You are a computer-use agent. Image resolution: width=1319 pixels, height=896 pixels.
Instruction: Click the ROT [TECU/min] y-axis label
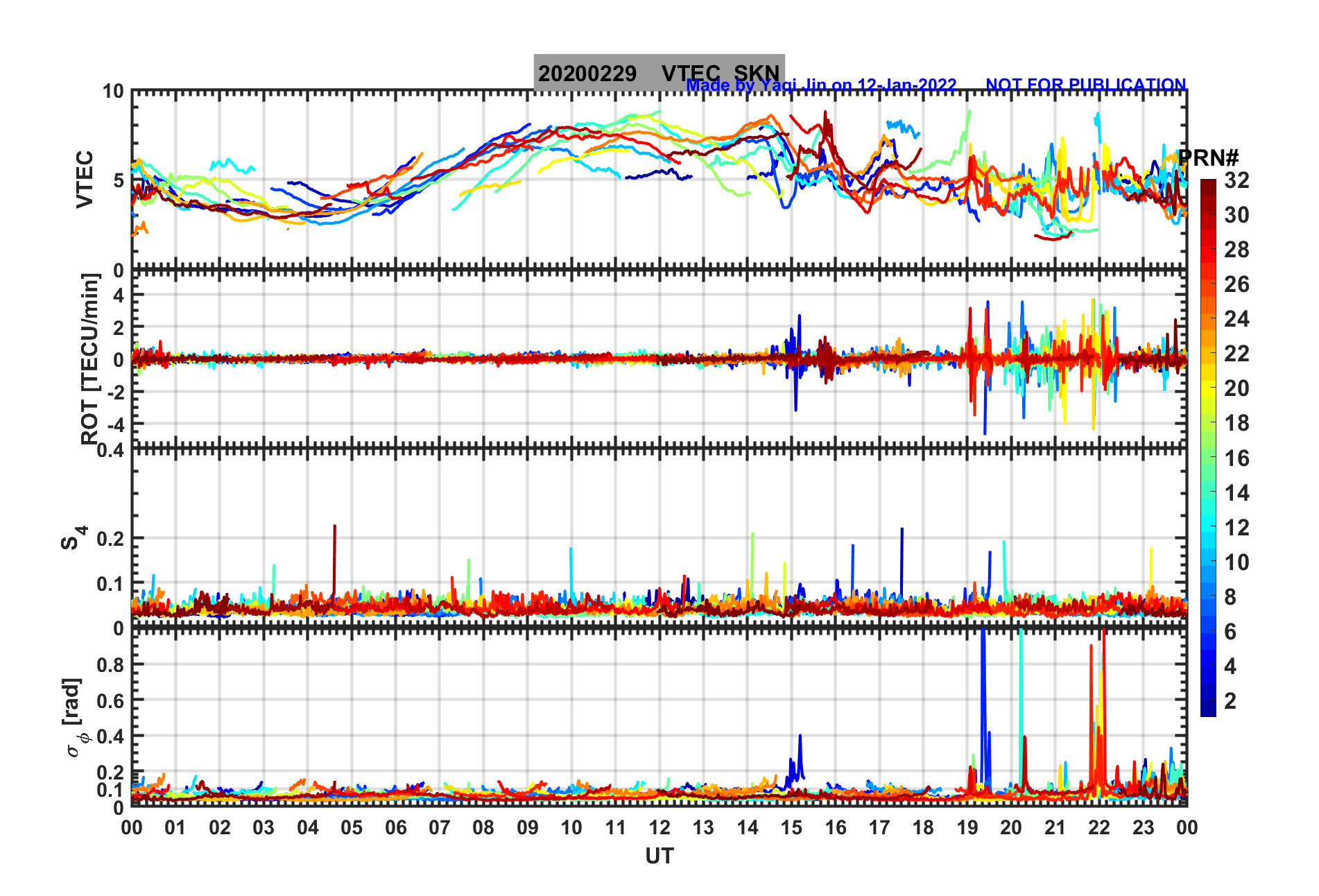90,359
